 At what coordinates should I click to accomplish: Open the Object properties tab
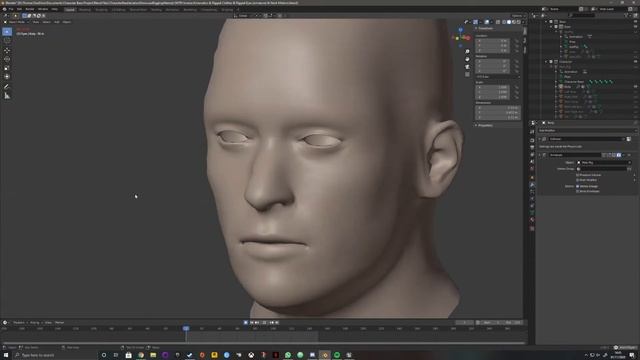tap(532, 178)
